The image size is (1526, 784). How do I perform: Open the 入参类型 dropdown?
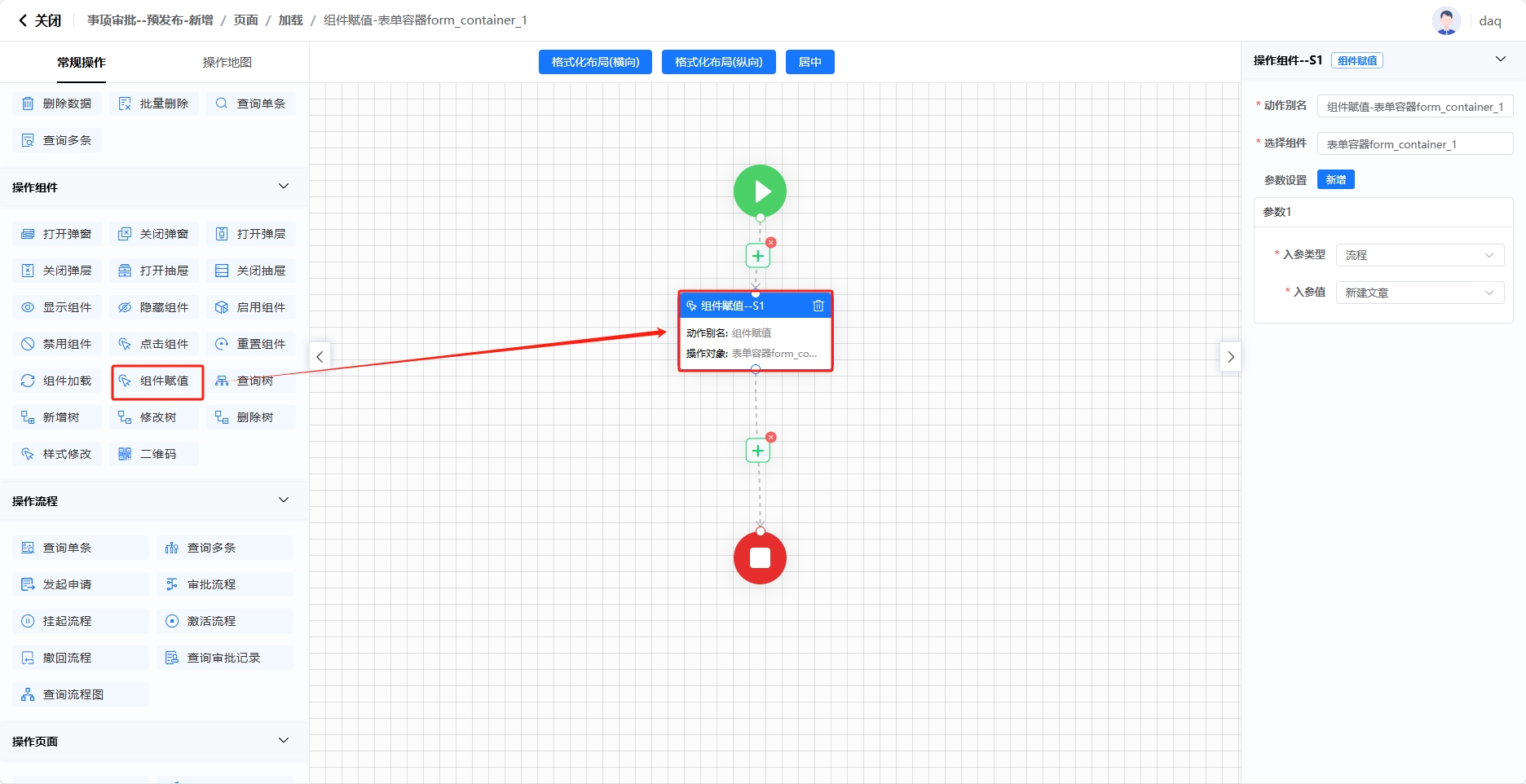(x=1419, y=255)
